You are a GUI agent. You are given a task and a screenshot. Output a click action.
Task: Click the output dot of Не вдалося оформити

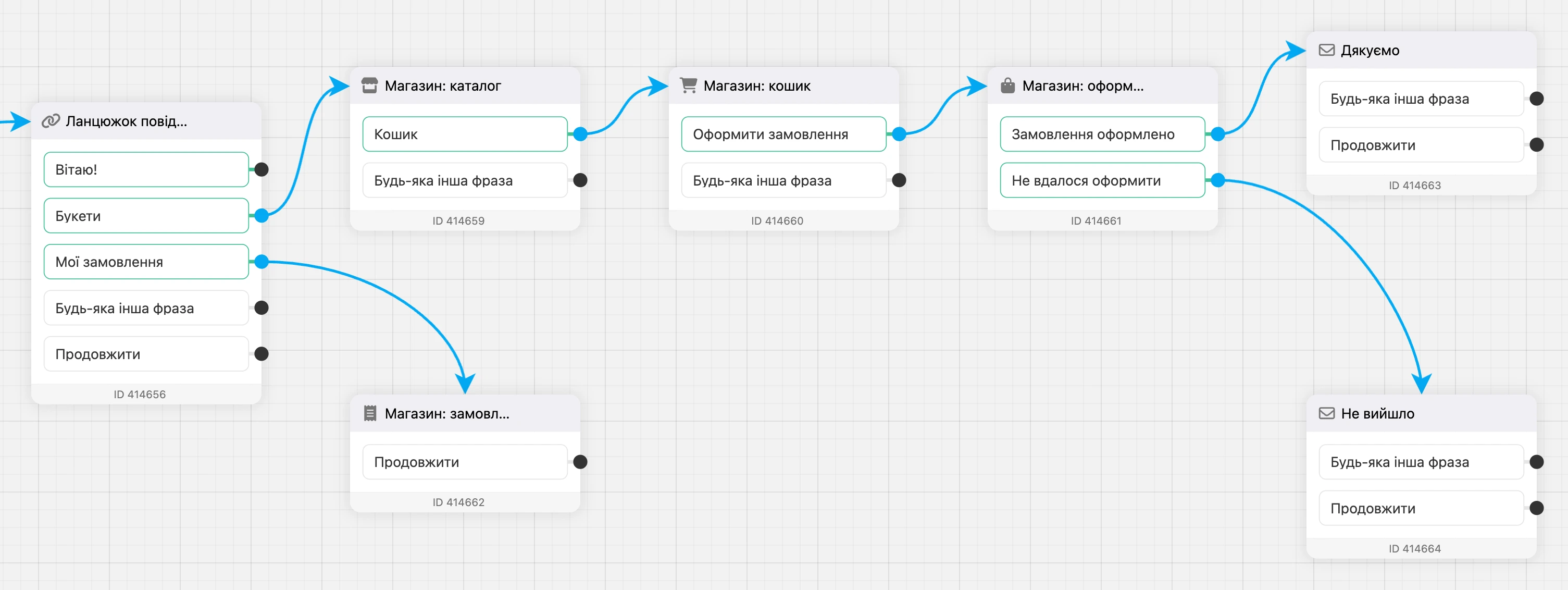tap(1218, 180)
